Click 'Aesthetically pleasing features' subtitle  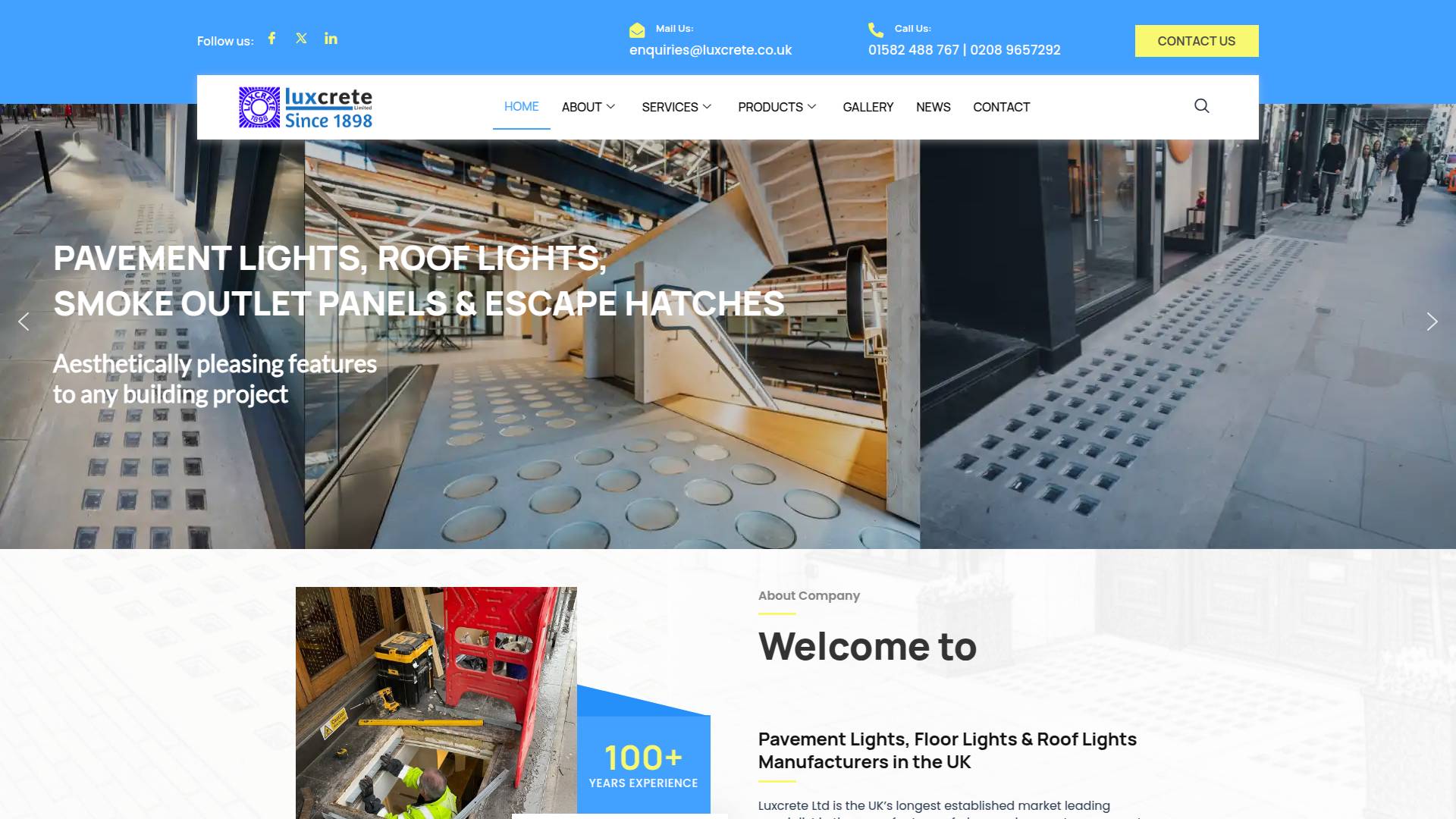[x=215, y=379]
